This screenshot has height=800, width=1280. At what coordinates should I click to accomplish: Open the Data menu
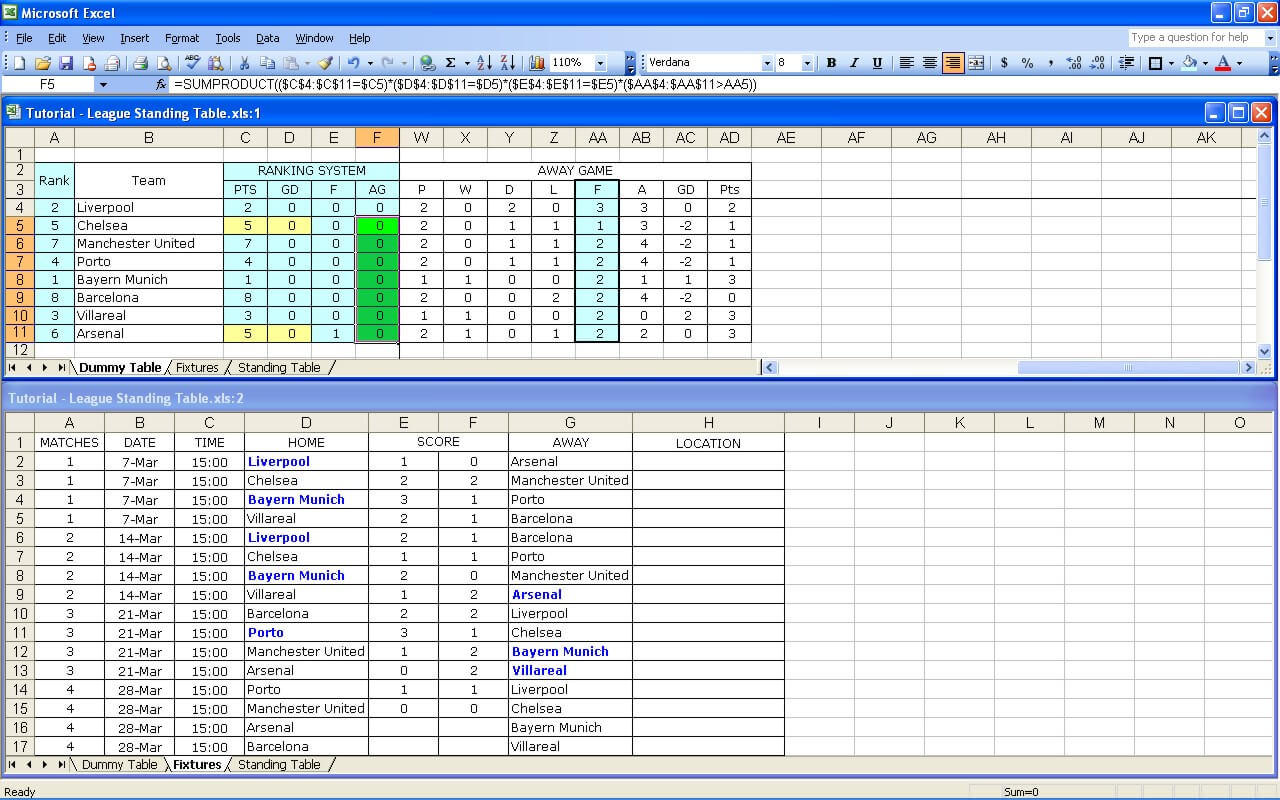(267, 38)
